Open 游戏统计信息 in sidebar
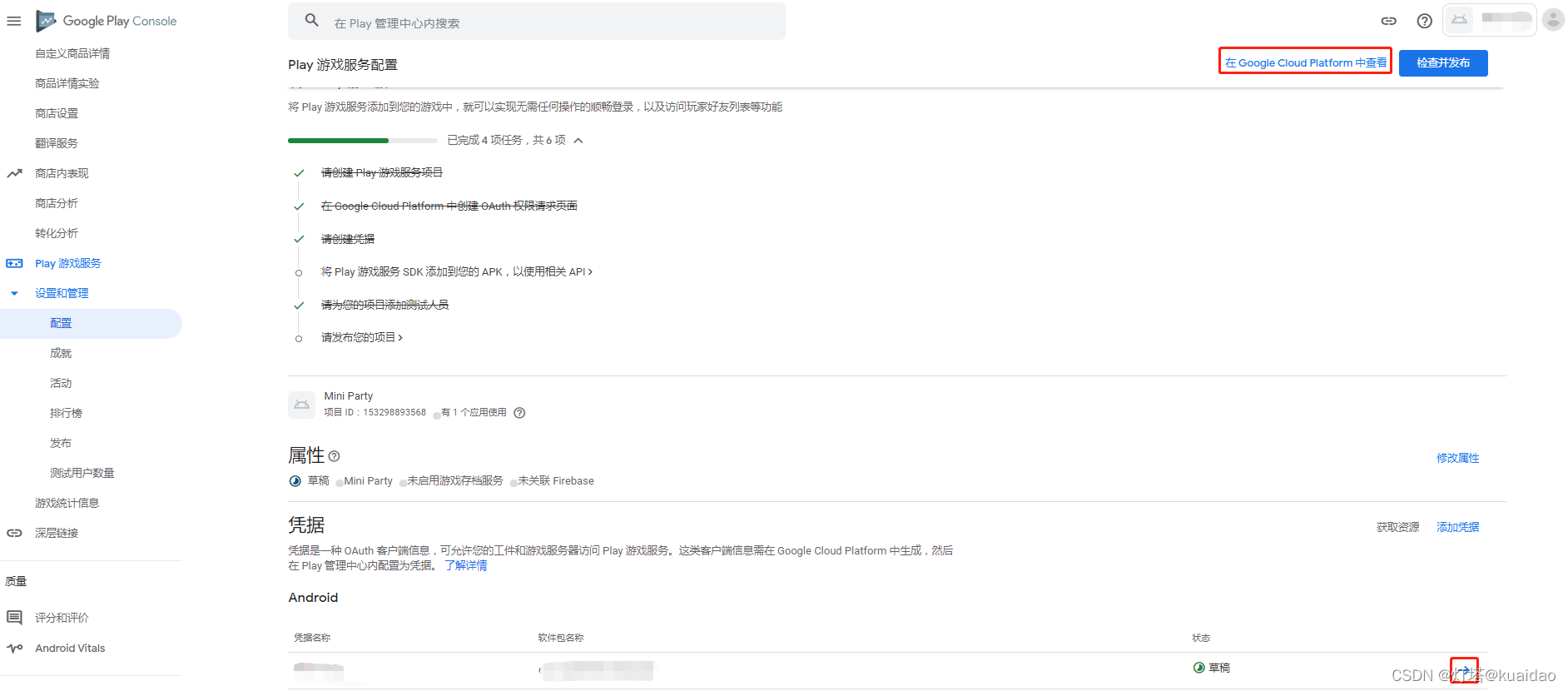The image size is (1568, 691). (x=67, y=503)
